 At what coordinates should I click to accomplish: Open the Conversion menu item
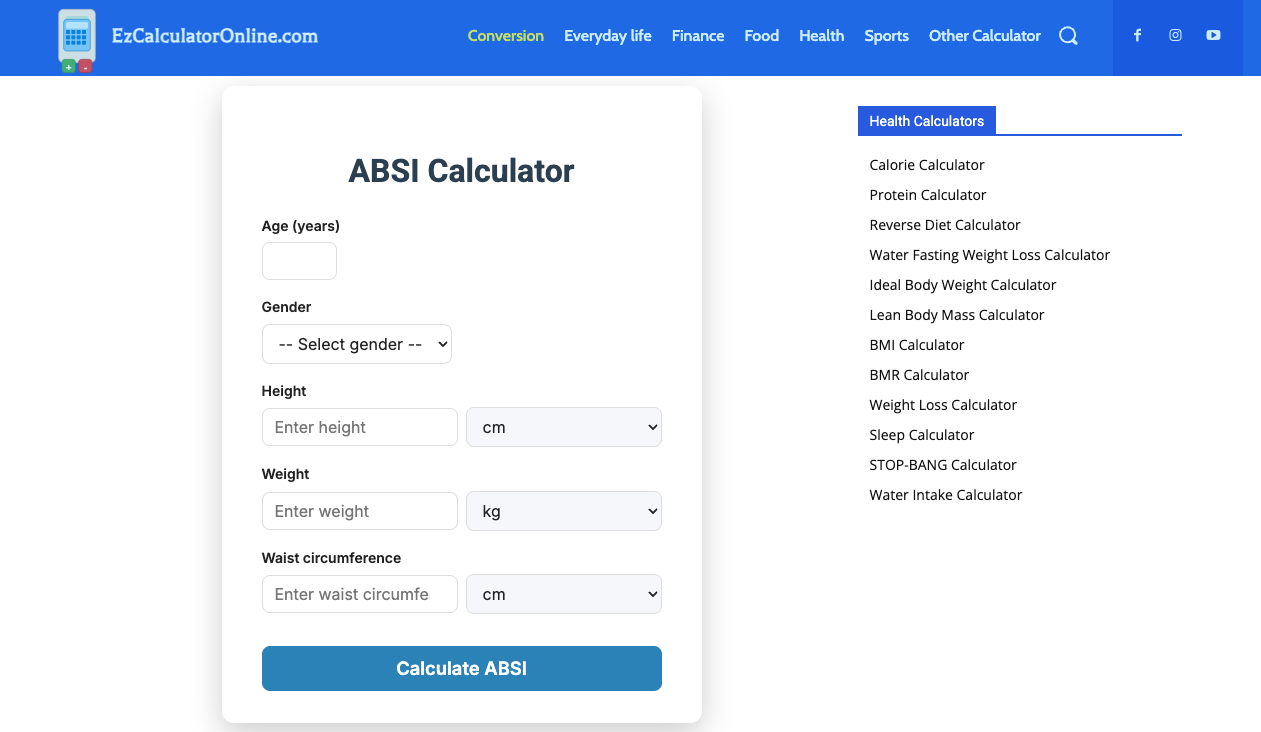click(x=506, y=36)
